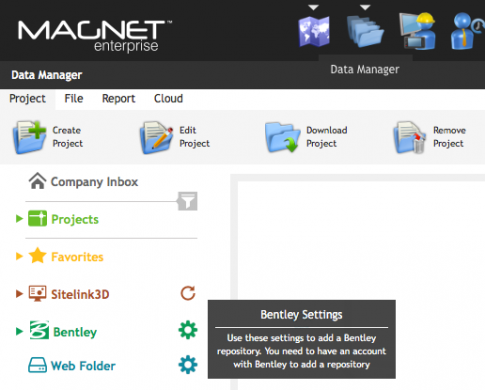Viewport: 485px width, 390px height.
Task: Switch to the Report tab
Action: tap(118, 99)
